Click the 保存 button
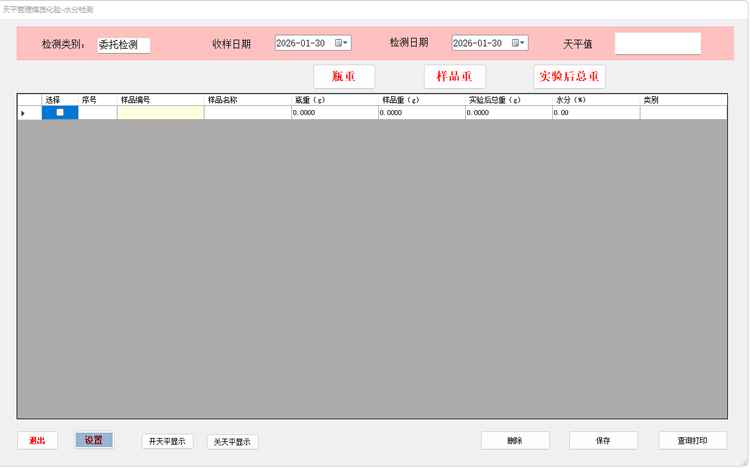750x468 pixels. point(603,440)
